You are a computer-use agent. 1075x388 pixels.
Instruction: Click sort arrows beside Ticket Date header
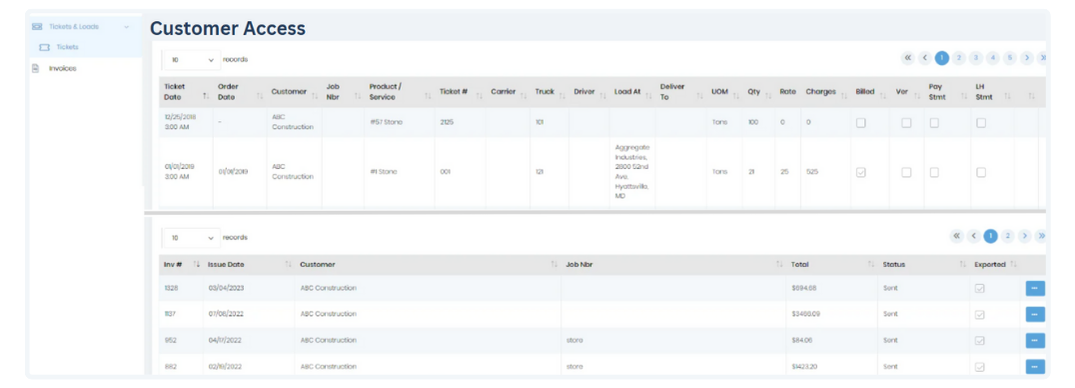pos(206,97)
